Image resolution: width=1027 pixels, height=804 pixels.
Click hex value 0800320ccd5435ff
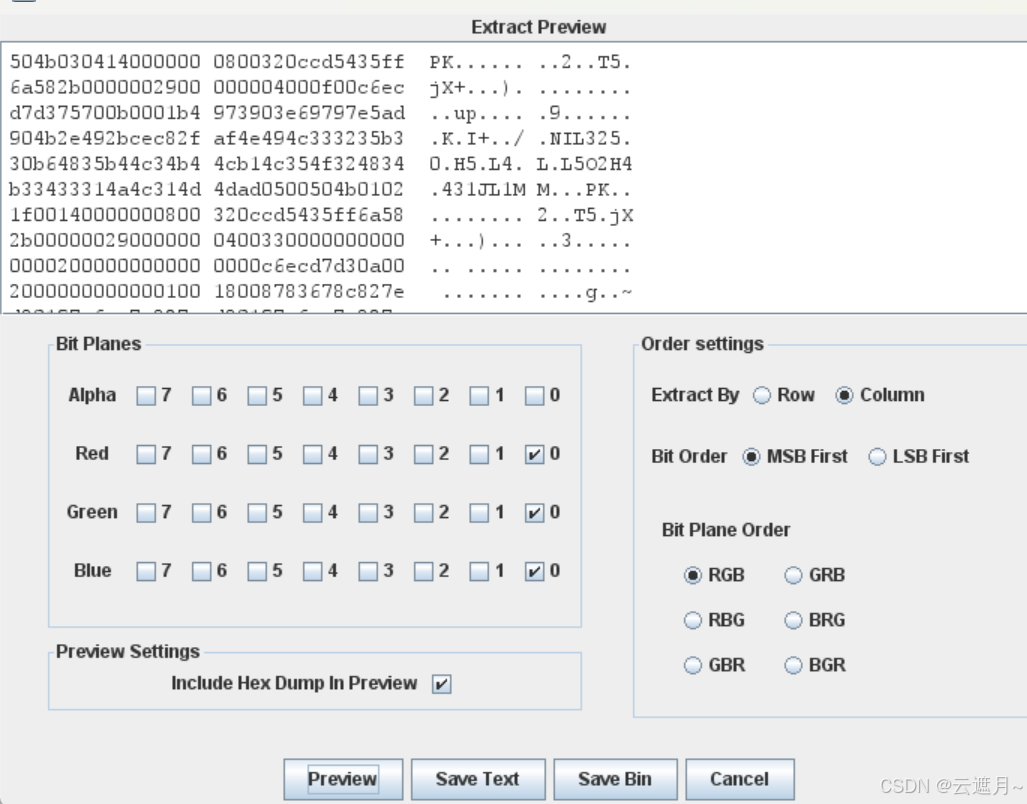308,62
